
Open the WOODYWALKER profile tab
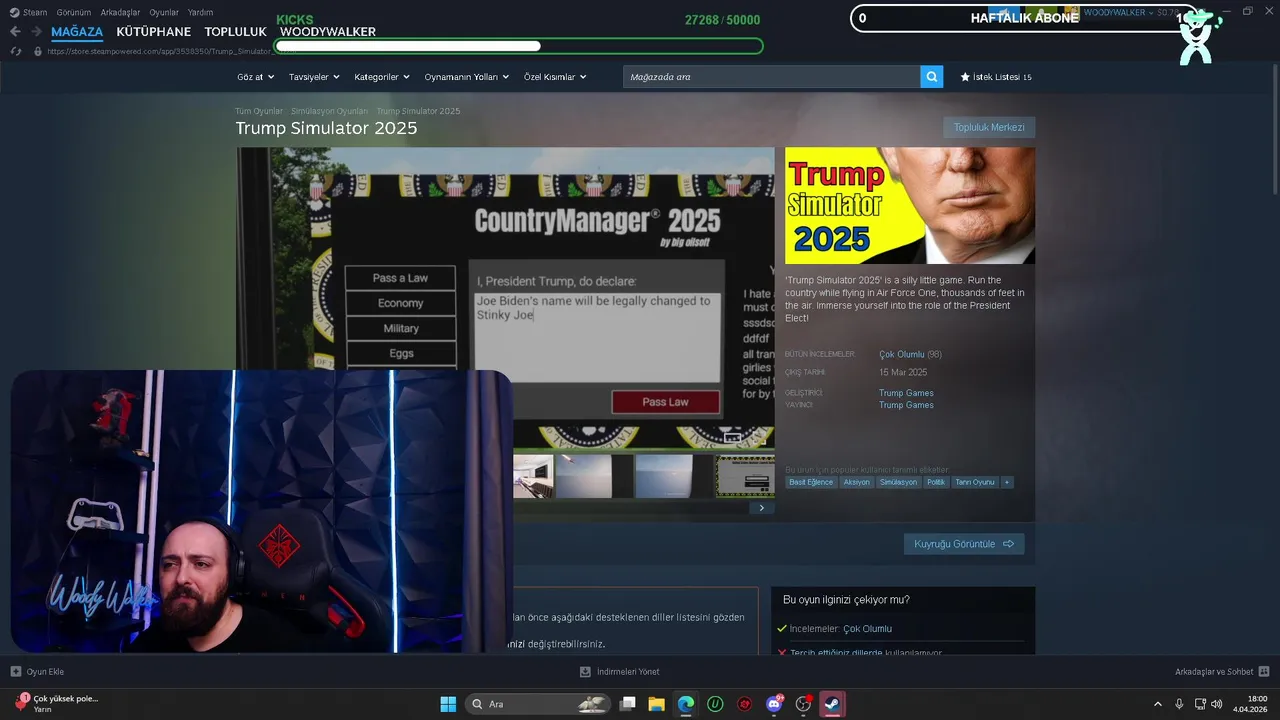(x=328, y=32)
